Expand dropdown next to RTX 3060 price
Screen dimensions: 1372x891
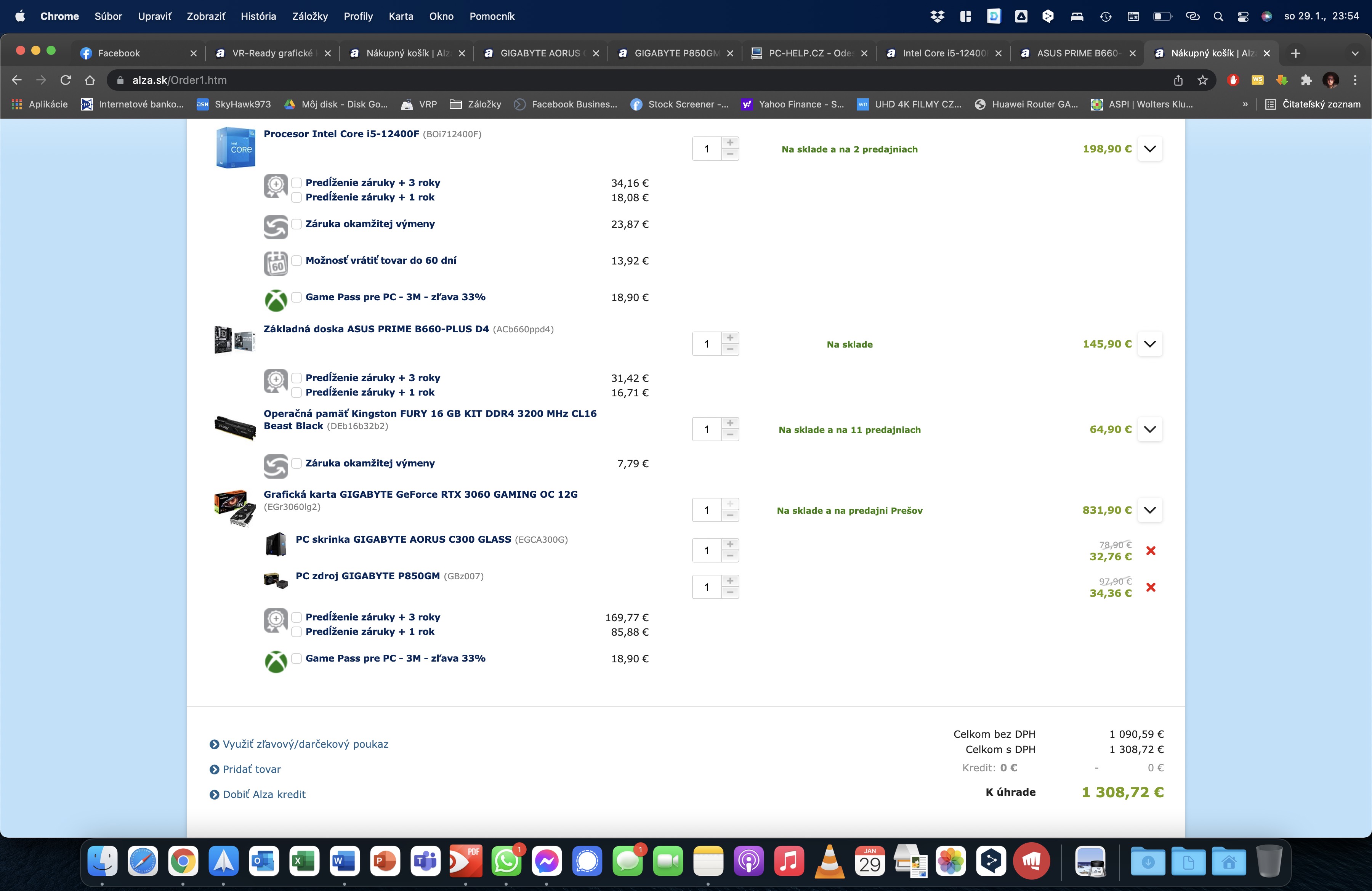point(1149,510)
